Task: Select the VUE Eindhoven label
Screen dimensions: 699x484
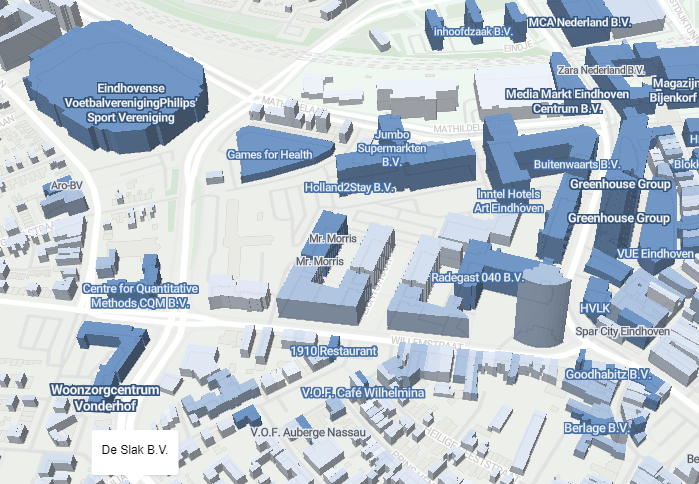Action: click(x=655, y=254)
